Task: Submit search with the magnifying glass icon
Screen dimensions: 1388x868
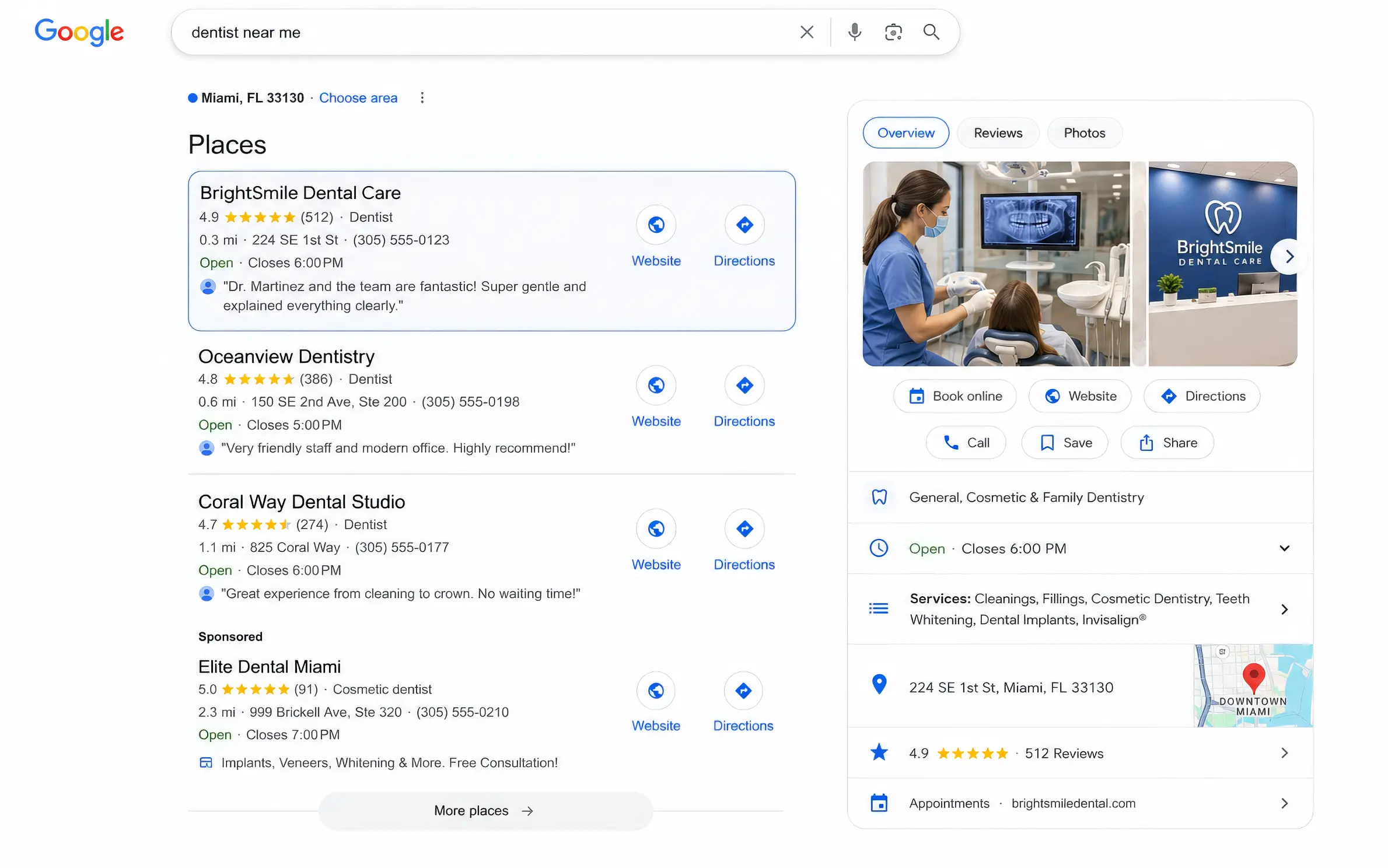Action: pos(931,32)
